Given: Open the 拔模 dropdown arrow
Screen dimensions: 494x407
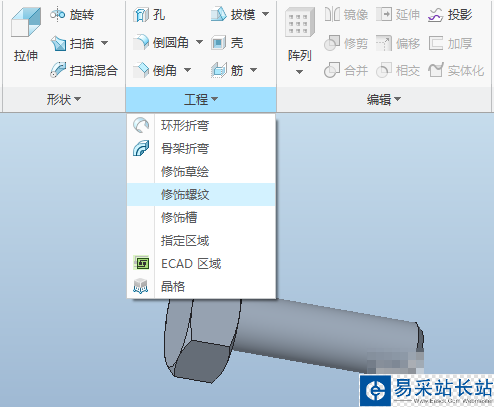Looking at the screenshot, I should pyautogui.click(x=265, y=14).
